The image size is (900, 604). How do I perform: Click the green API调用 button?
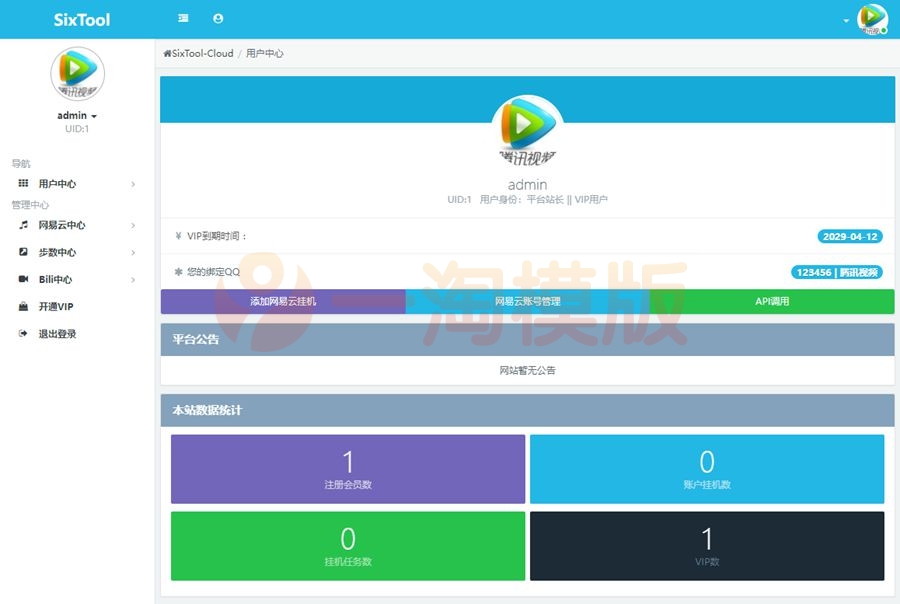(x=775, y=301)
